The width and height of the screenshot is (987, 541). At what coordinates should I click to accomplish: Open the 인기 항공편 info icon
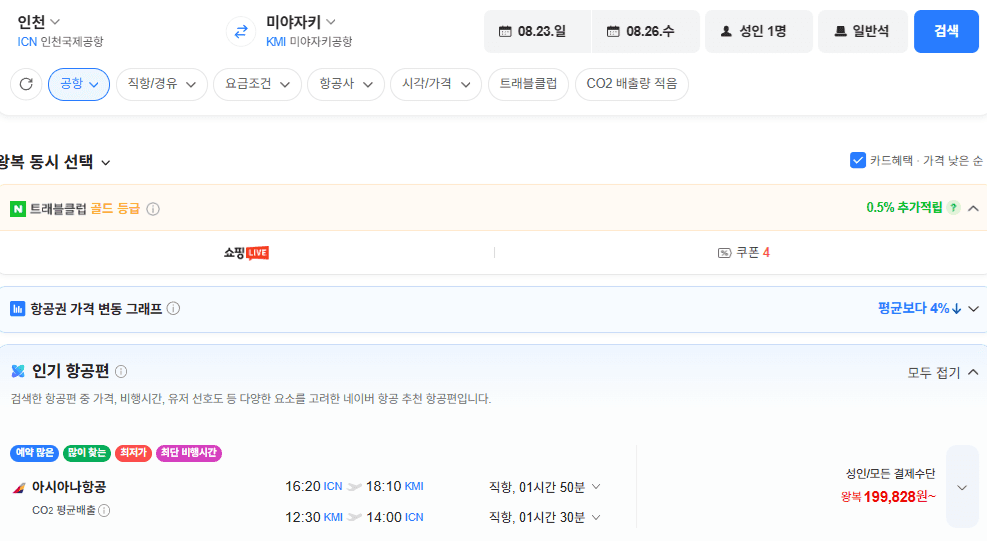click(x=121, y=372)
